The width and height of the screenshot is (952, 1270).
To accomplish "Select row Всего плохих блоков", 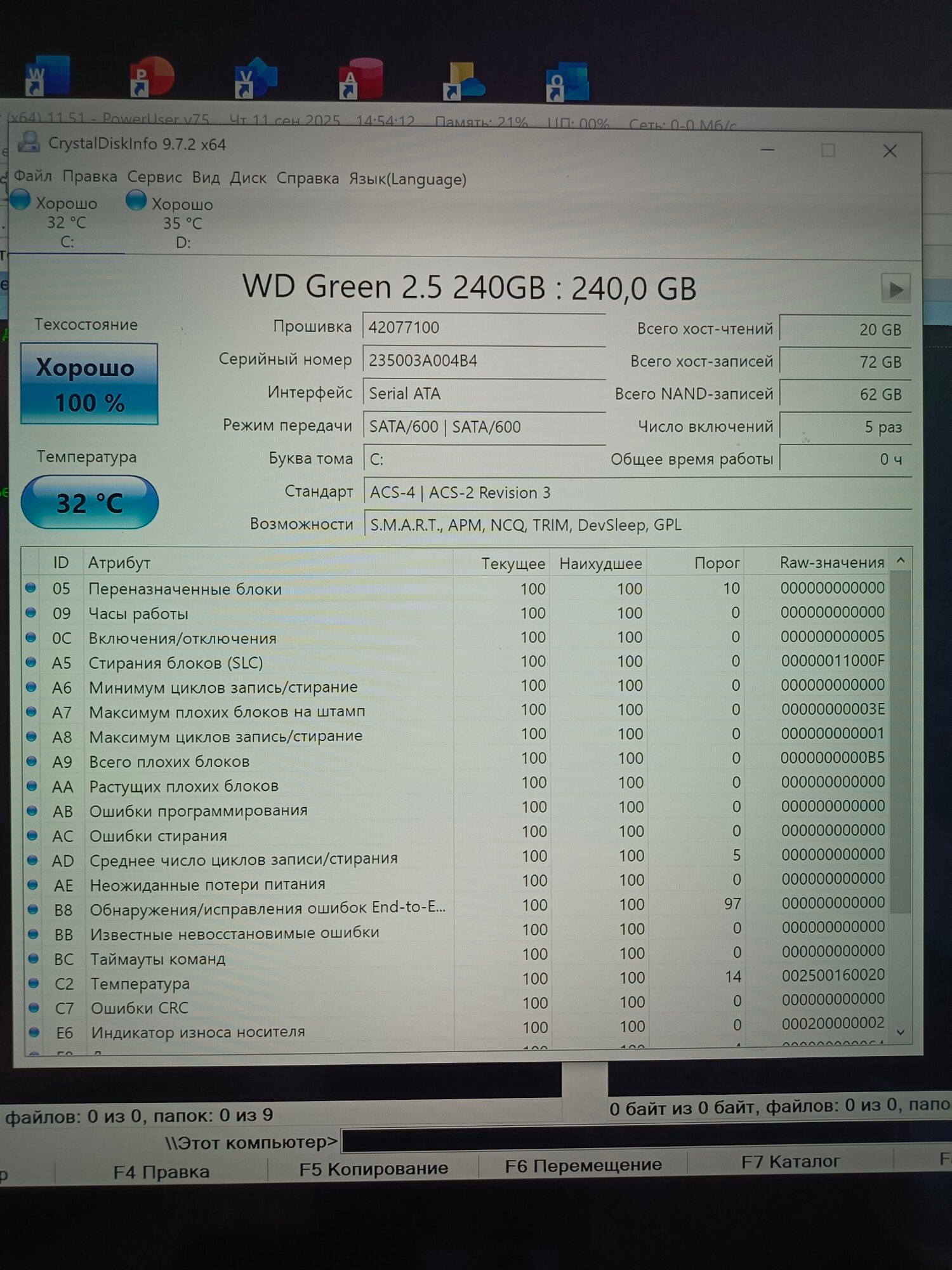I will [456, 759].
